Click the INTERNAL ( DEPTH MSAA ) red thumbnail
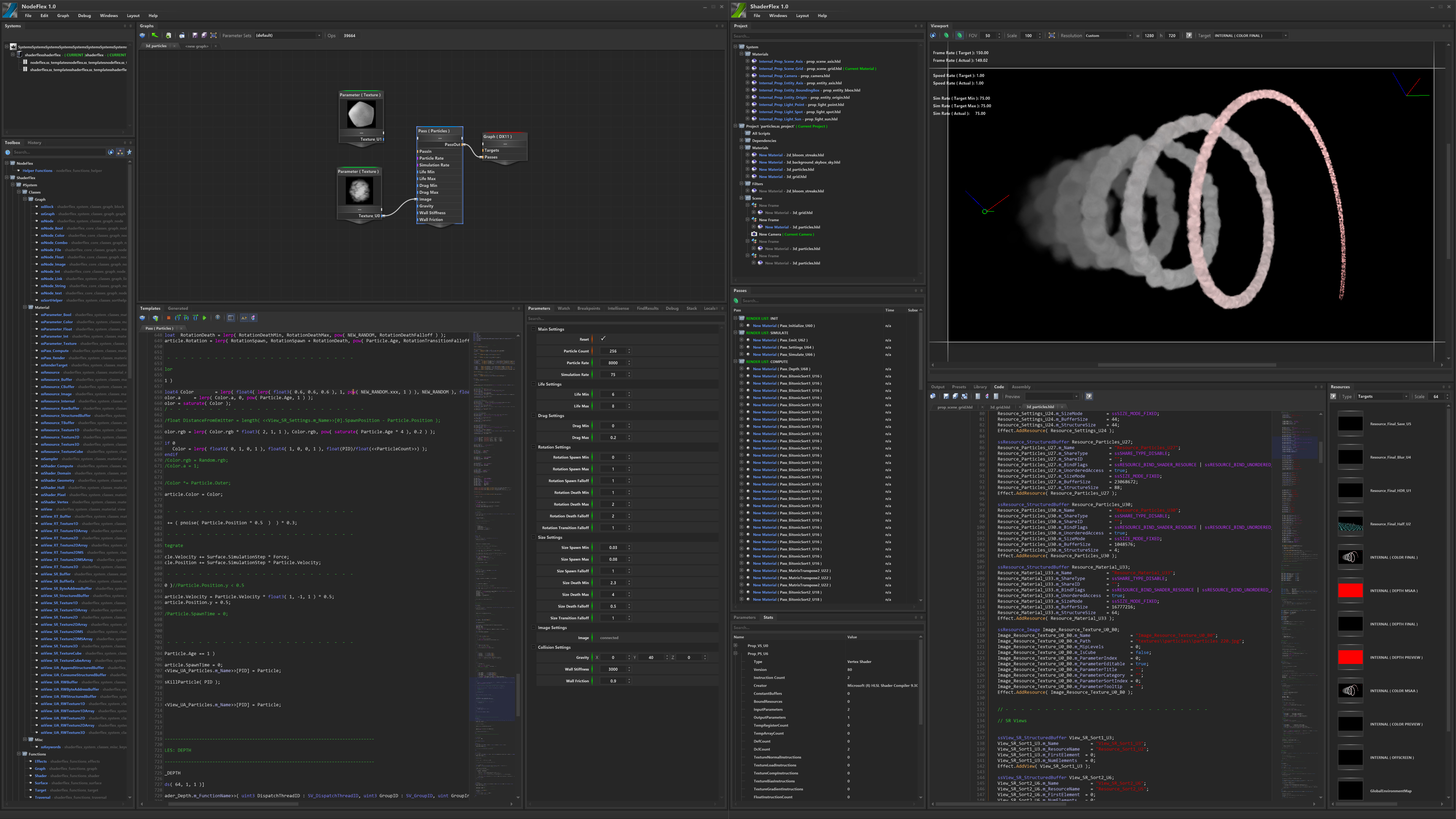 (1350, 591)
